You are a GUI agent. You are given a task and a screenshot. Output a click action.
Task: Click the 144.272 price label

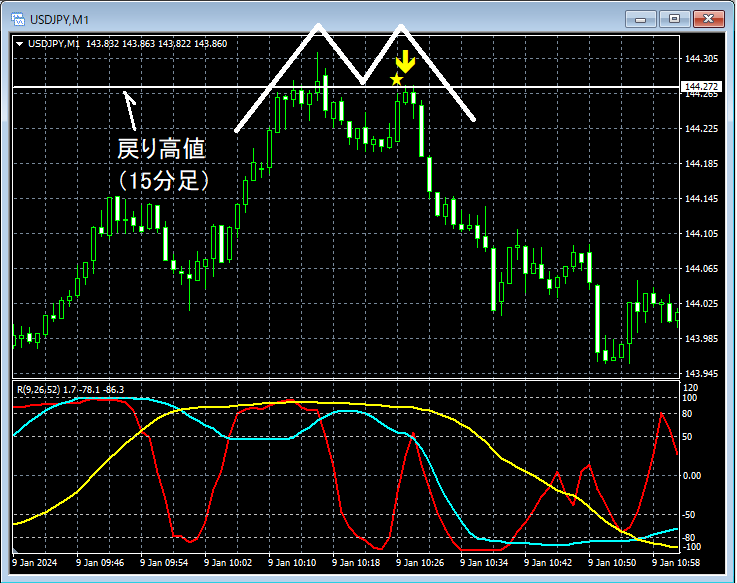click(700, 87)
